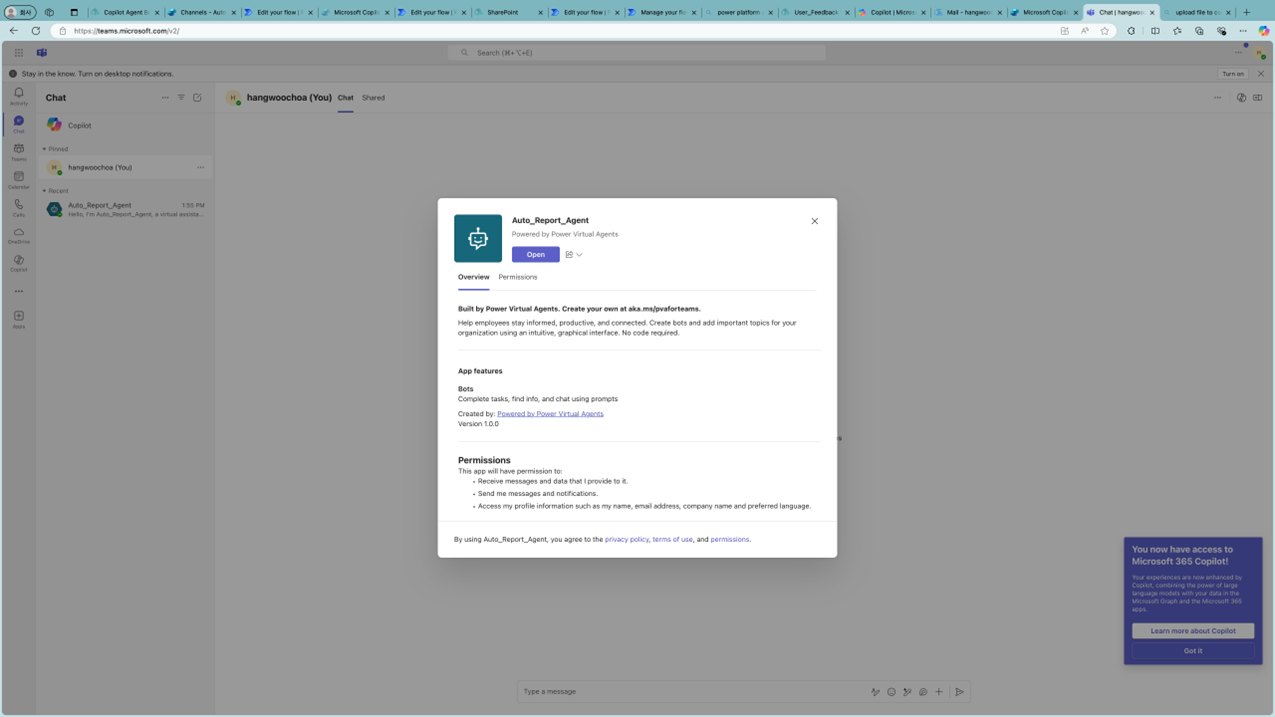Click the Edge Copilot icon in toolbar
1275x717 pixels.
tap(1264, 31)
